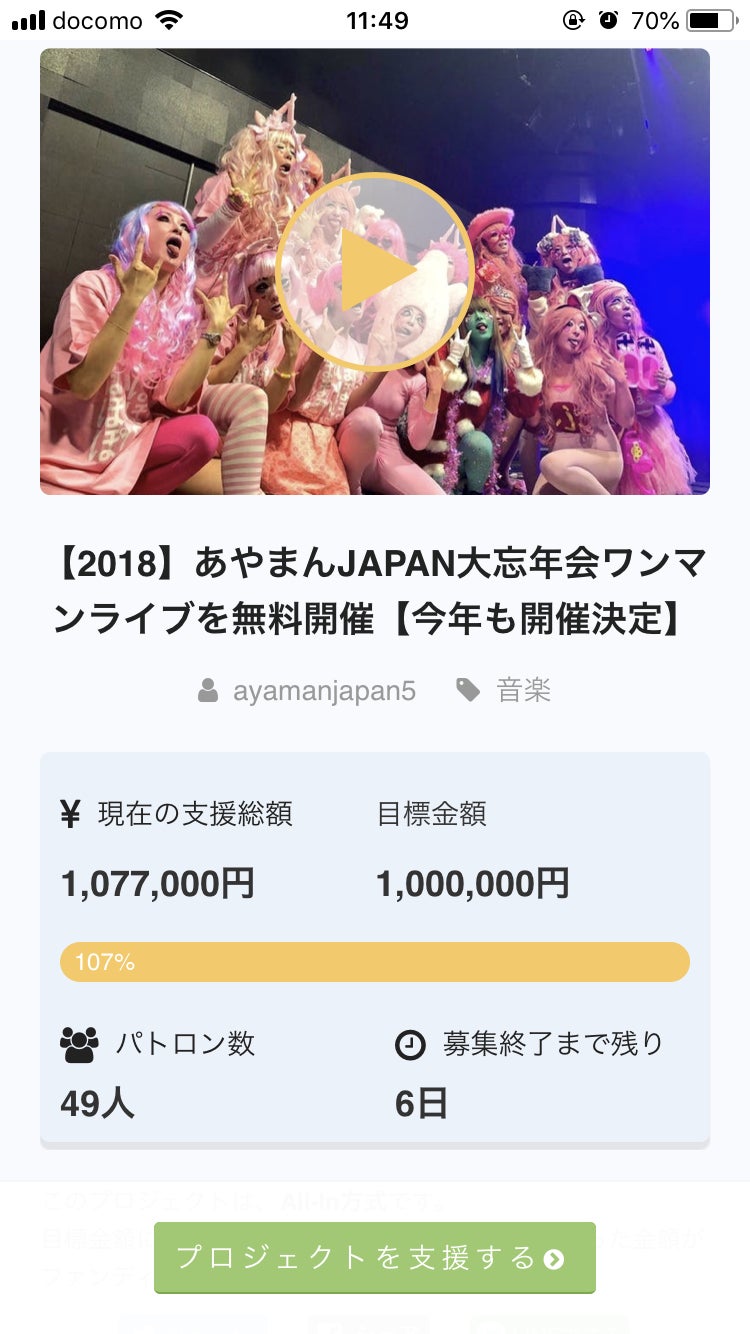This screenshot has height=1334, width=750.
Task: Open the 音楽 category link
Action: tap(524, 691)
